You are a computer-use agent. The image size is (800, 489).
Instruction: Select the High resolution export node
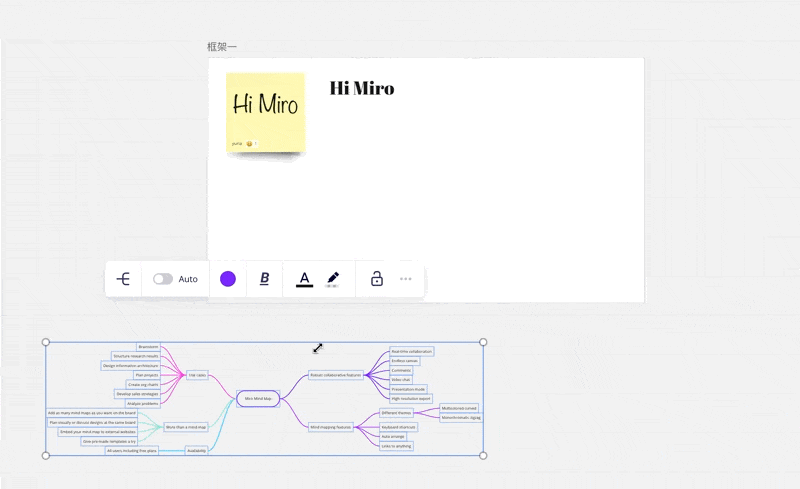(411, 399)
